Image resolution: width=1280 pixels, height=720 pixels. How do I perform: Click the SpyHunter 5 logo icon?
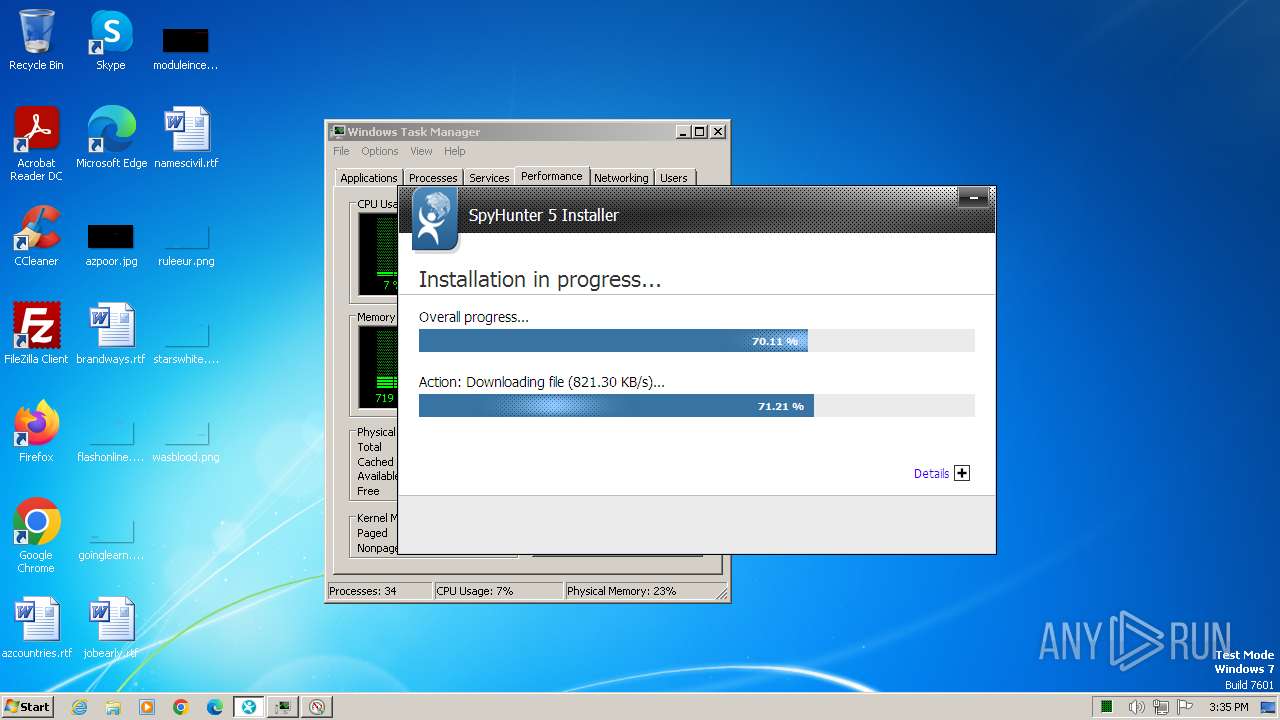coord(435,219)
